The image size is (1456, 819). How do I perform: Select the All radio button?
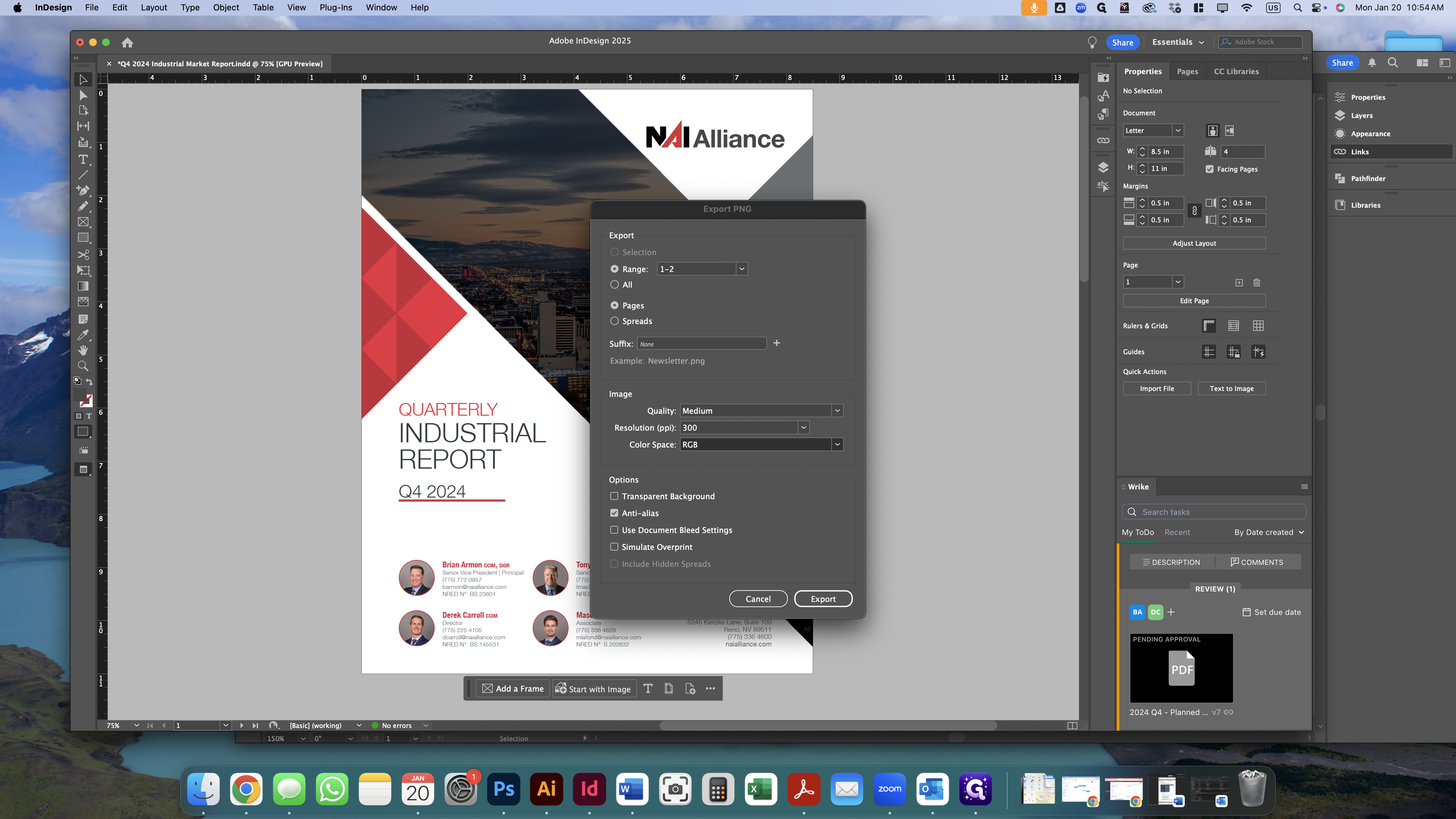point(614,285)
